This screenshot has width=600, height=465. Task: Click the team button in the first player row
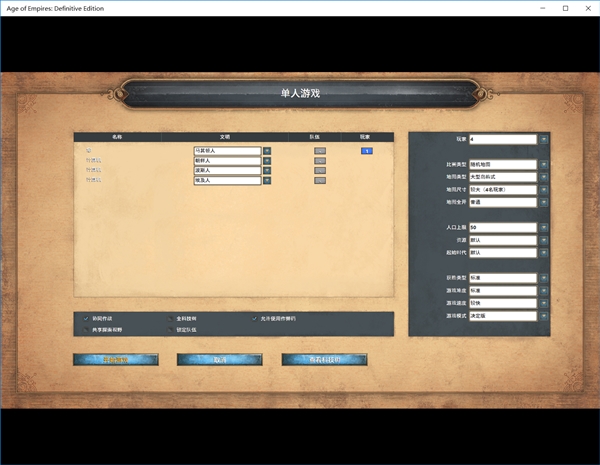pos(320,151)
